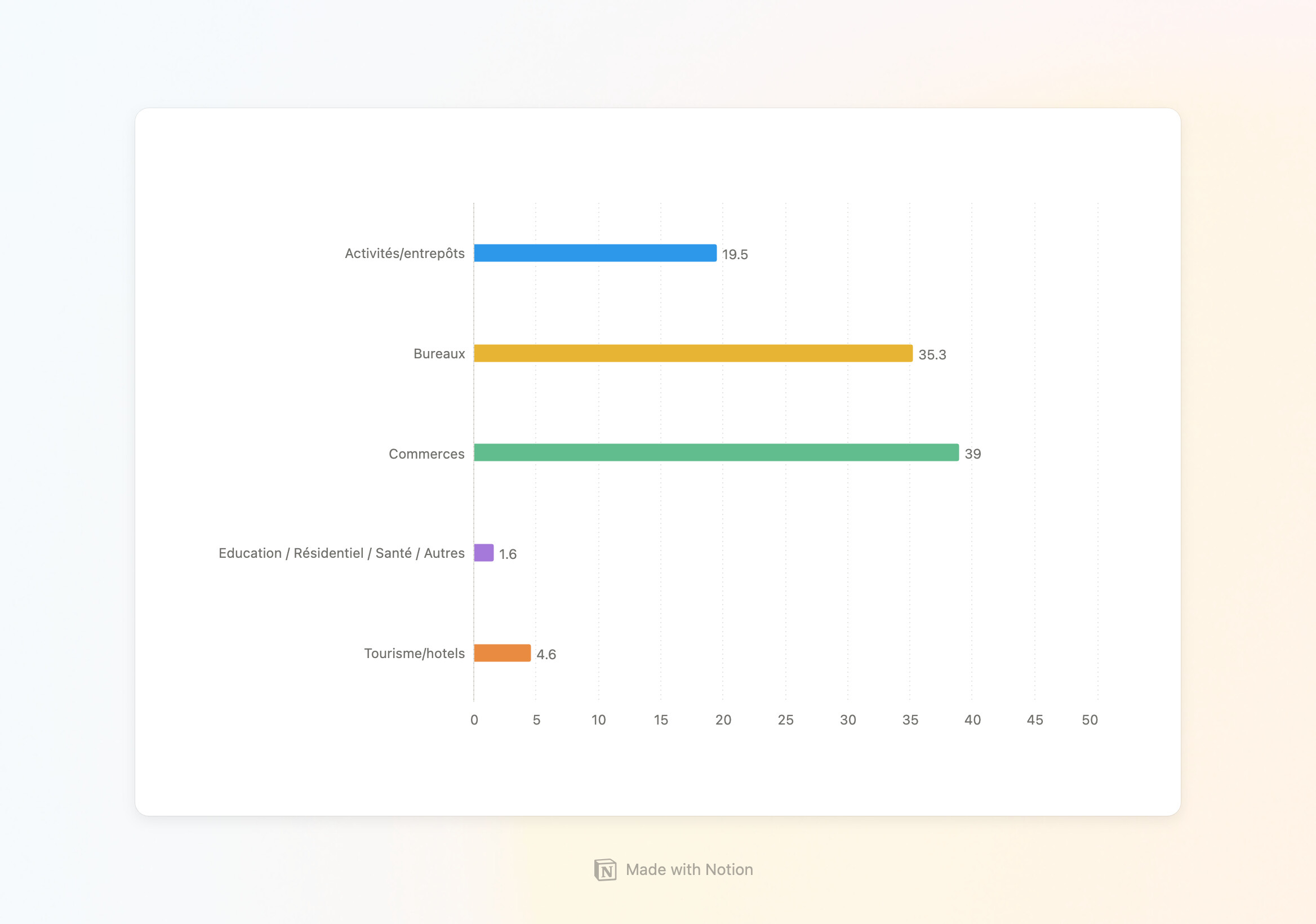Click the Education / Résidentiel / Santé / Autres label
The height and width of the screenshot is (924, 1316).
341,553
